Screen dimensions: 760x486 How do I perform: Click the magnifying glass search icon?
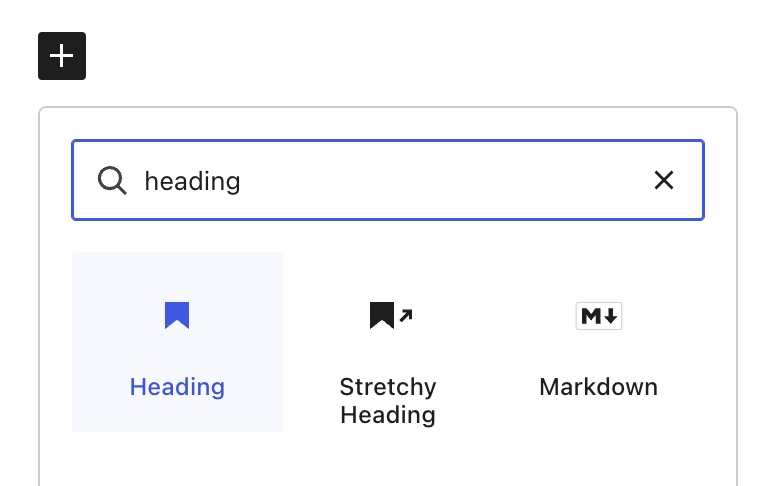pos(112,180)
